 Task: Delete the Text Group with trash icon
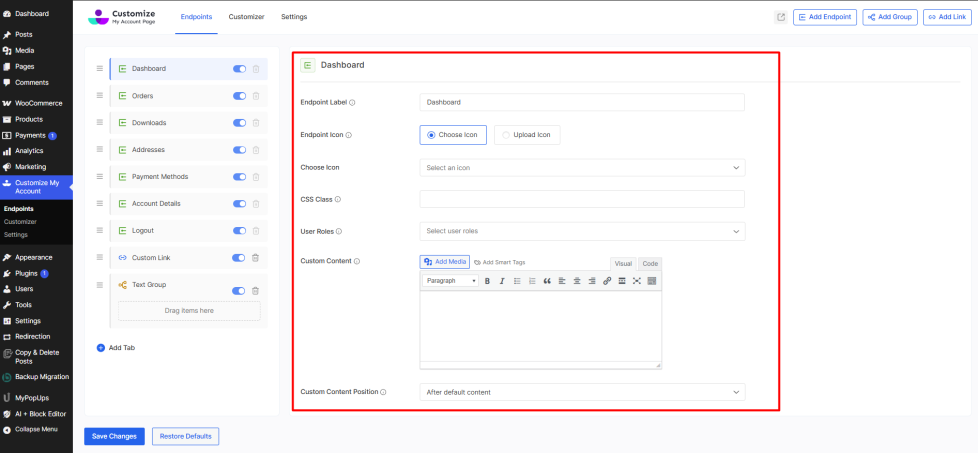[x=256, y=291]
